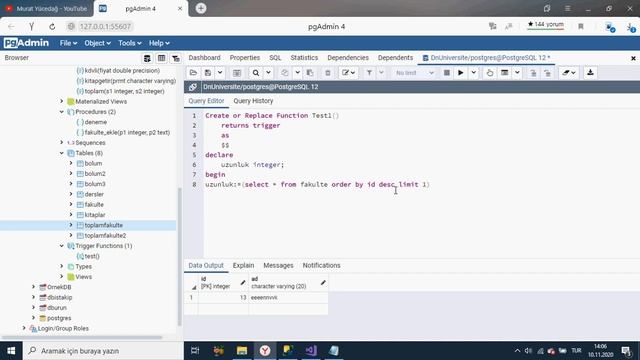This screenshot has width=640, height=360.
Task: Select the test() trigger function
Action: pos(92,256)
